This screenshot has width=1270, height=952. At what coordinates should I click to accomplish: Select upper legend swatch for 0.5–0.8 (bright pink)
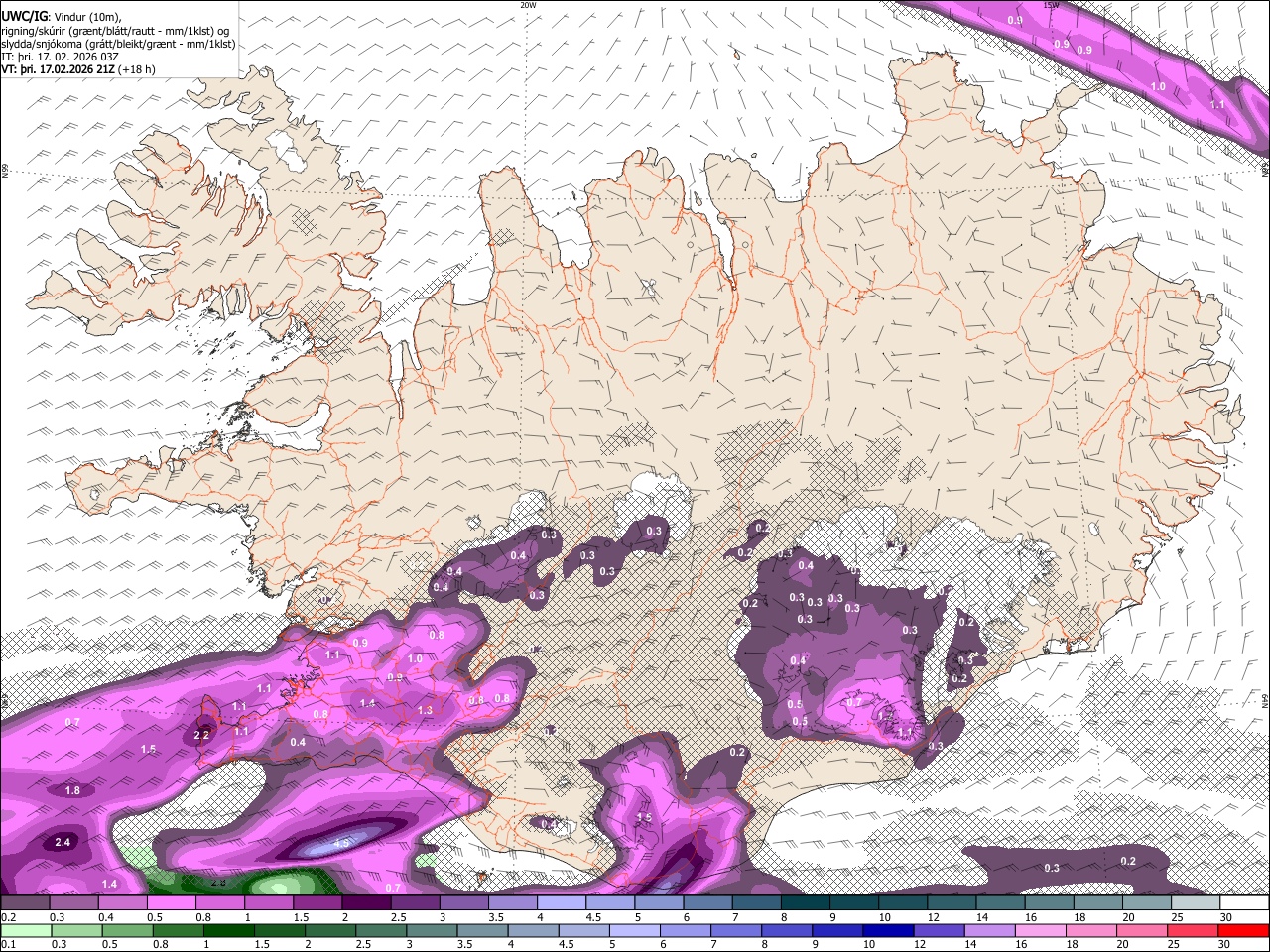click(171, 903)
